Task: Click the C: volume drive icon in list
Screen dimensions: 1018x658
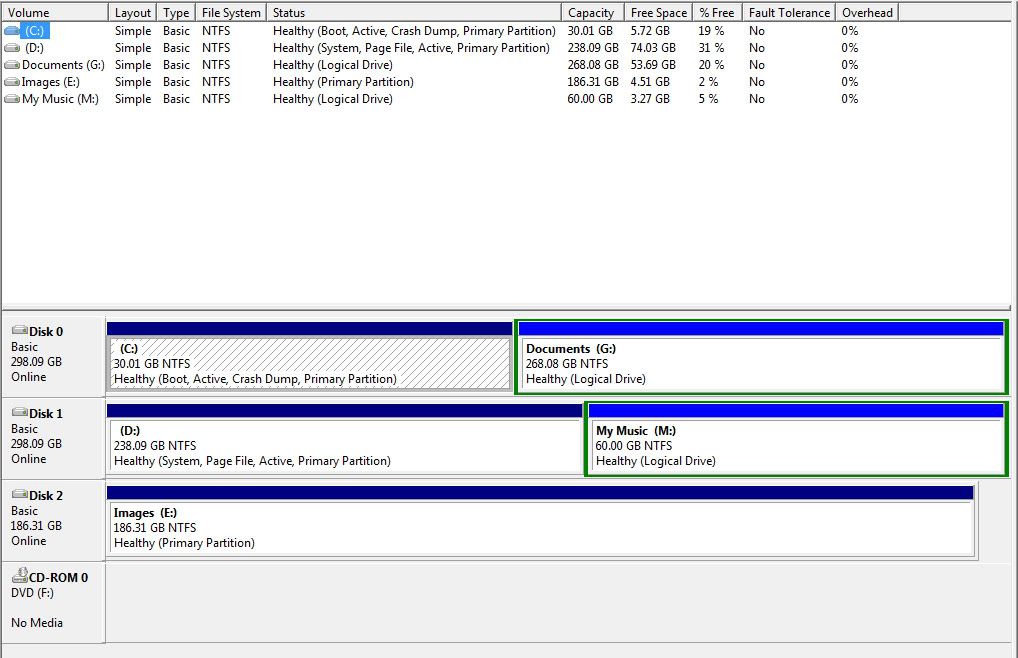Action: 12,30
